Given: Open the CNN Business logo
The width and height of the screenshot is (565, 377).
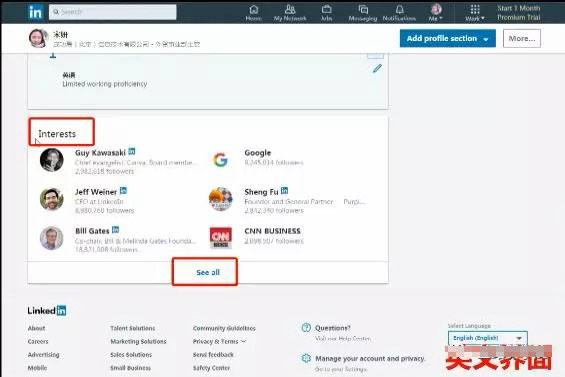Looking at the screenshot, I should point(221,238).
